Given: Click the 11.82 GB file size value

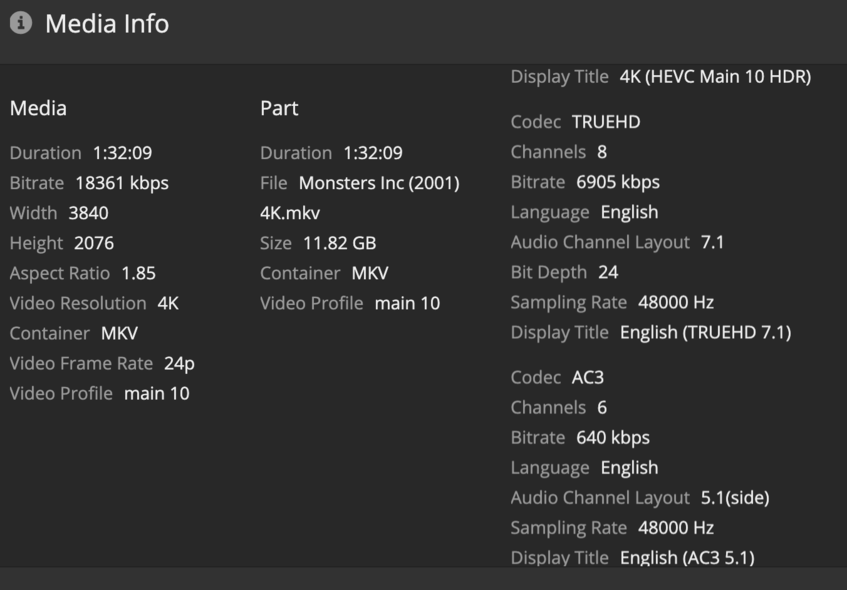Looking at the screenshot, I should (x=339, y=243).
